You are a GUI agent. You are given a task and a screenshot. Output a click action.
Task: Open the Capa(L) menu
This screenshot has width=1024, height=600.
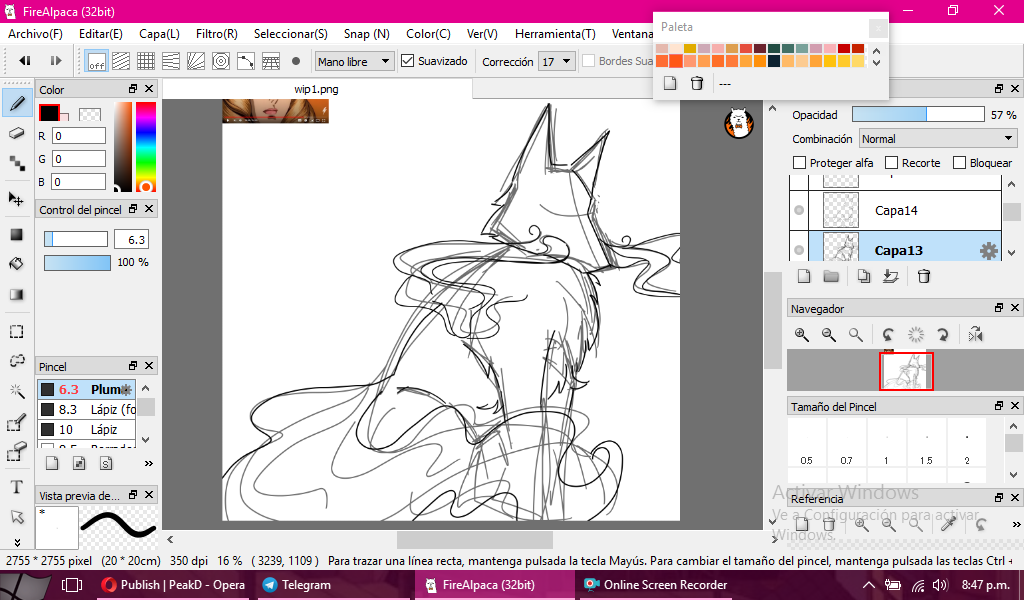point(159,34)
